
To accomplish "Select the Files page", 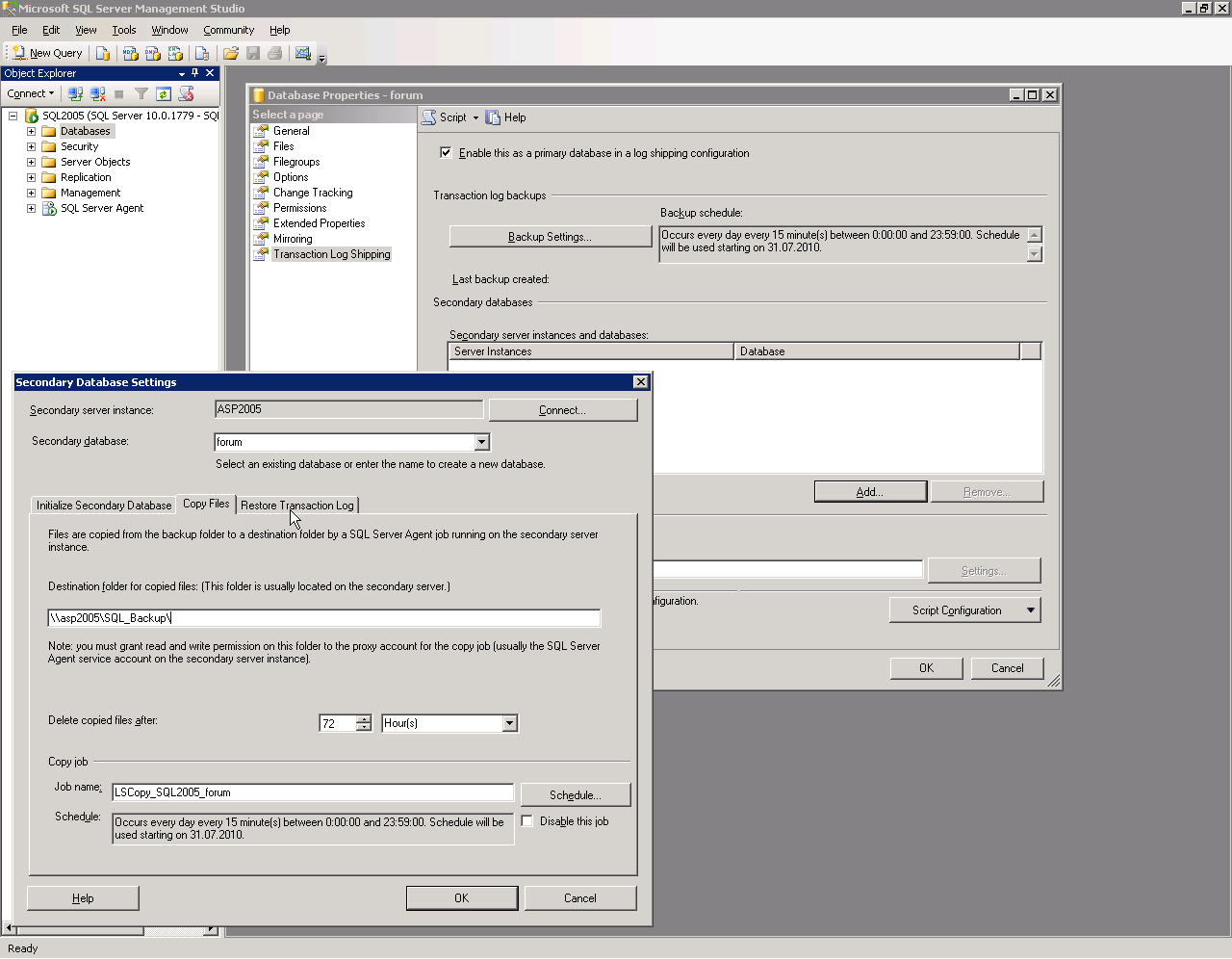I will pos(283,146).
